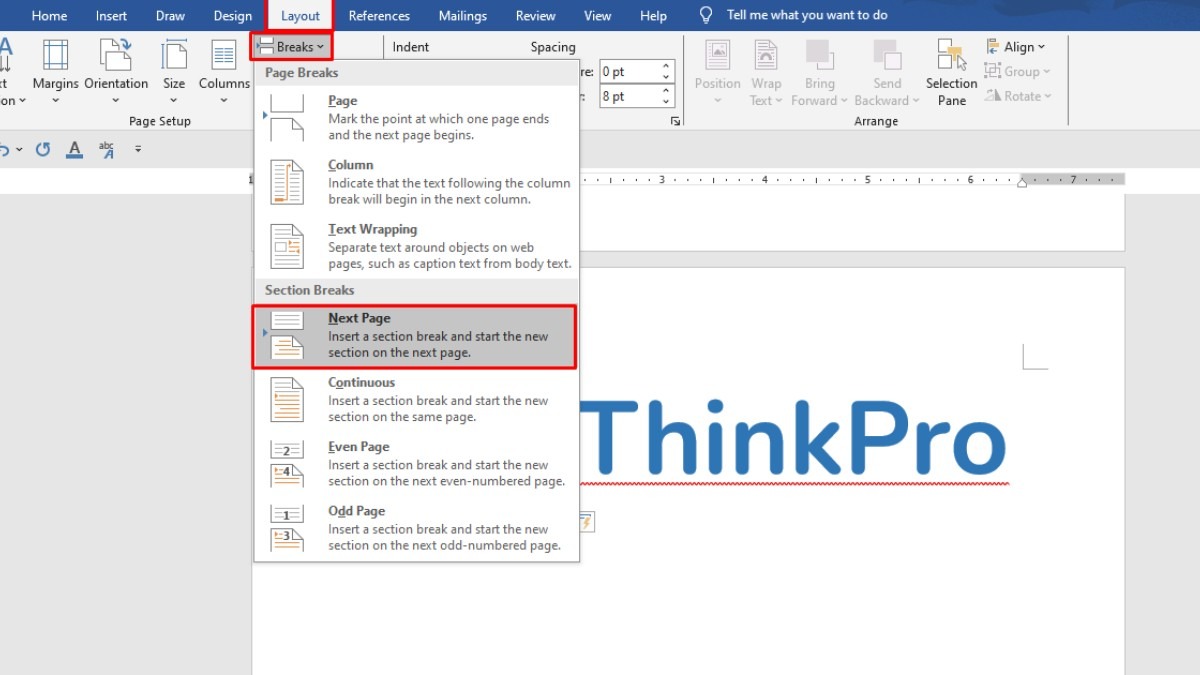
Task: Increase the 0 pt spacing value
Action: pos(666,67)
